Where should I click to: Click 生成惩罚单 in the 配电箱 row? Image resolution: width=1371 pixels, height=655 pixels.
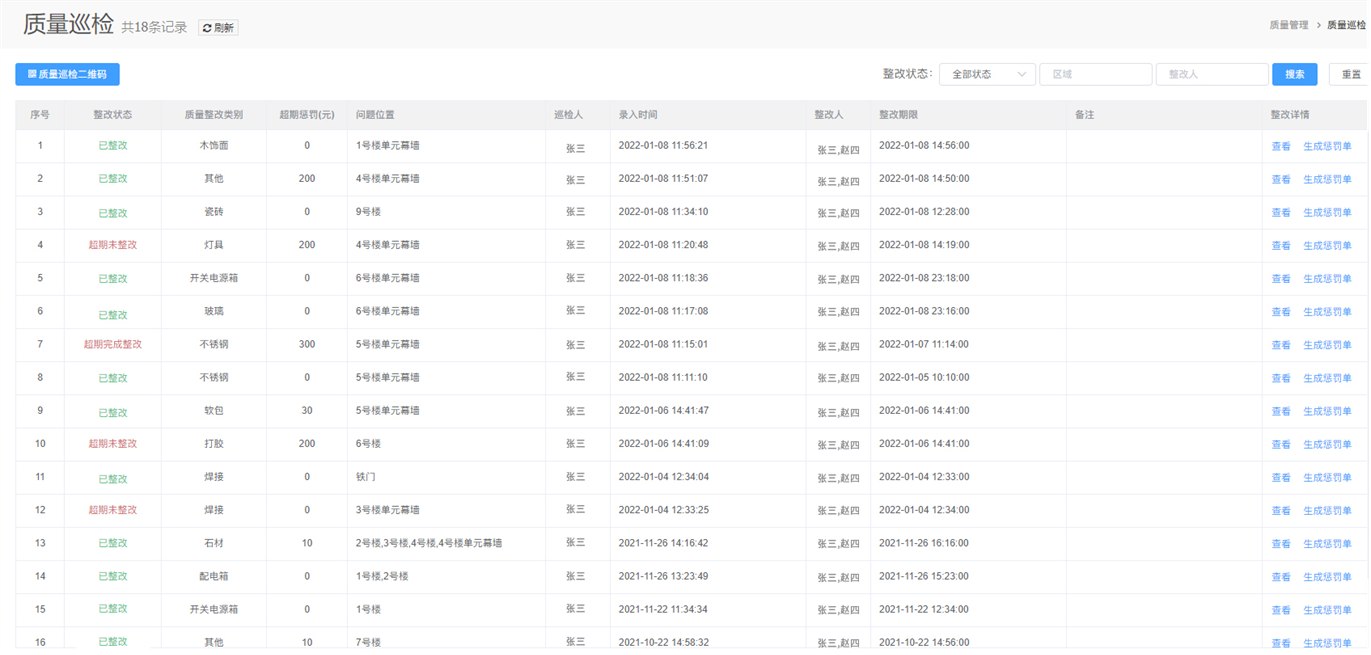pos(1327,577)
